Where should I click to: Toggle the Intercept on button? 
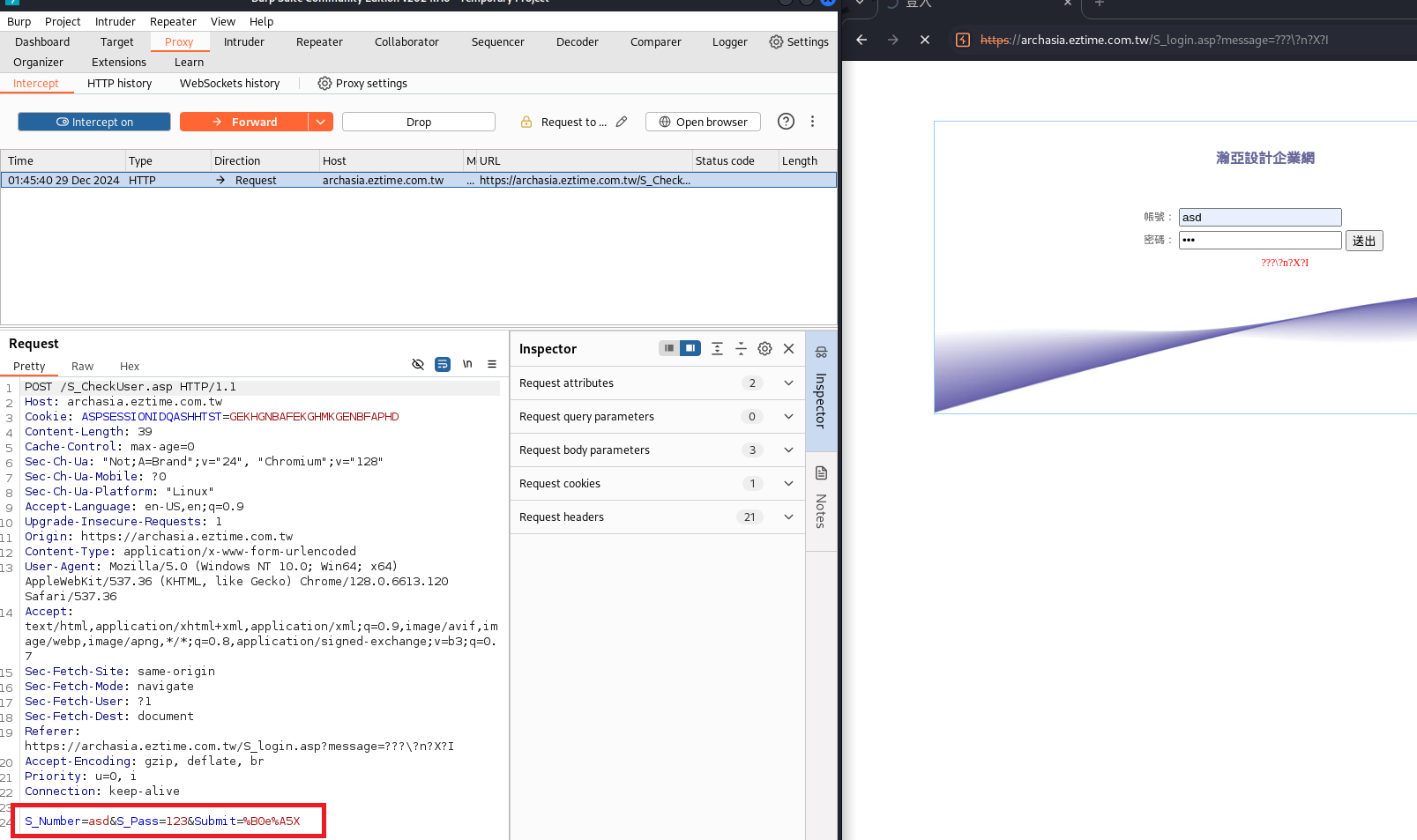(94, 122)
